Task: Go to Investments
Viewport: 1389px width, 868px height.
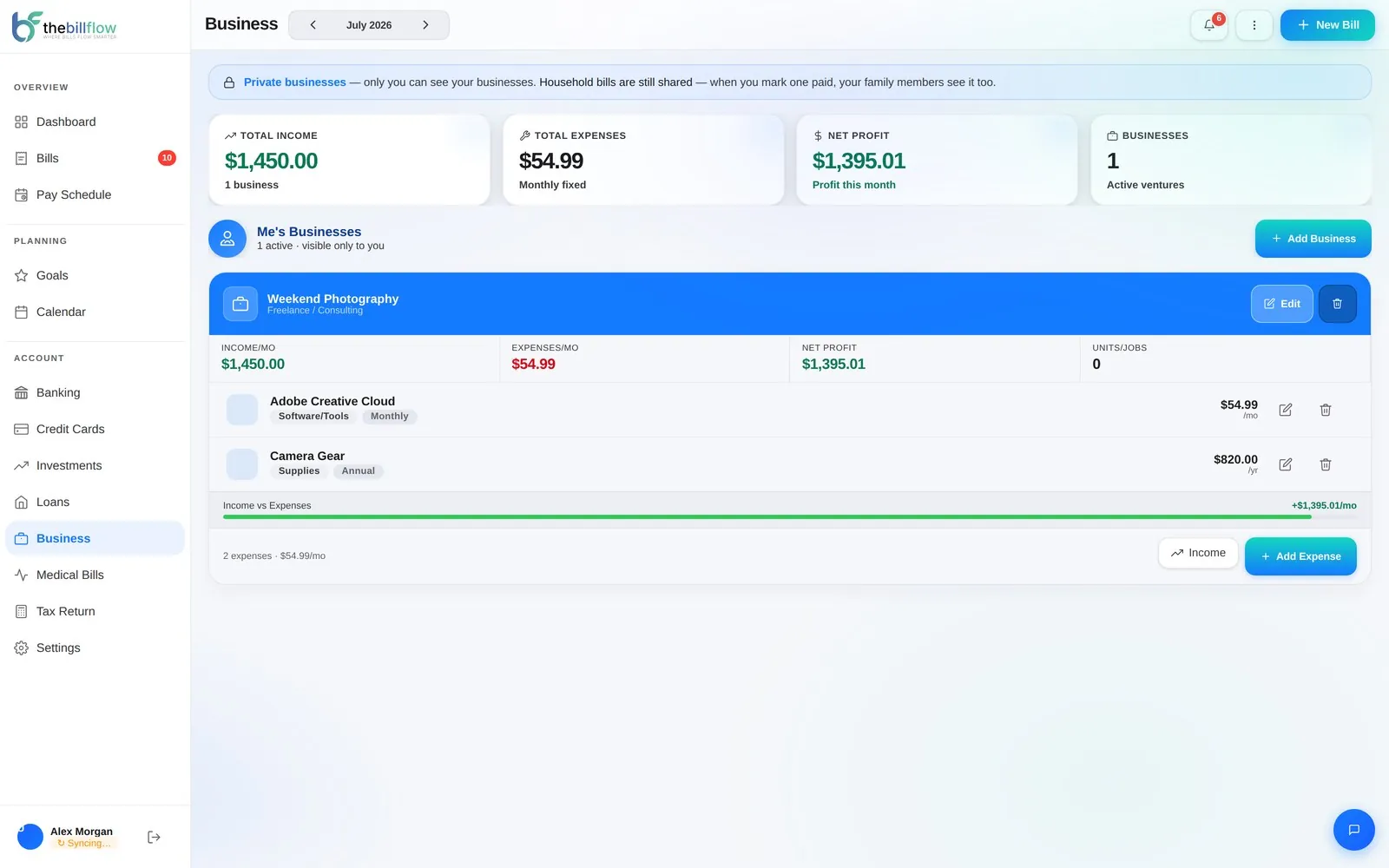Action: pyautogui.click(x=95, y=466)
